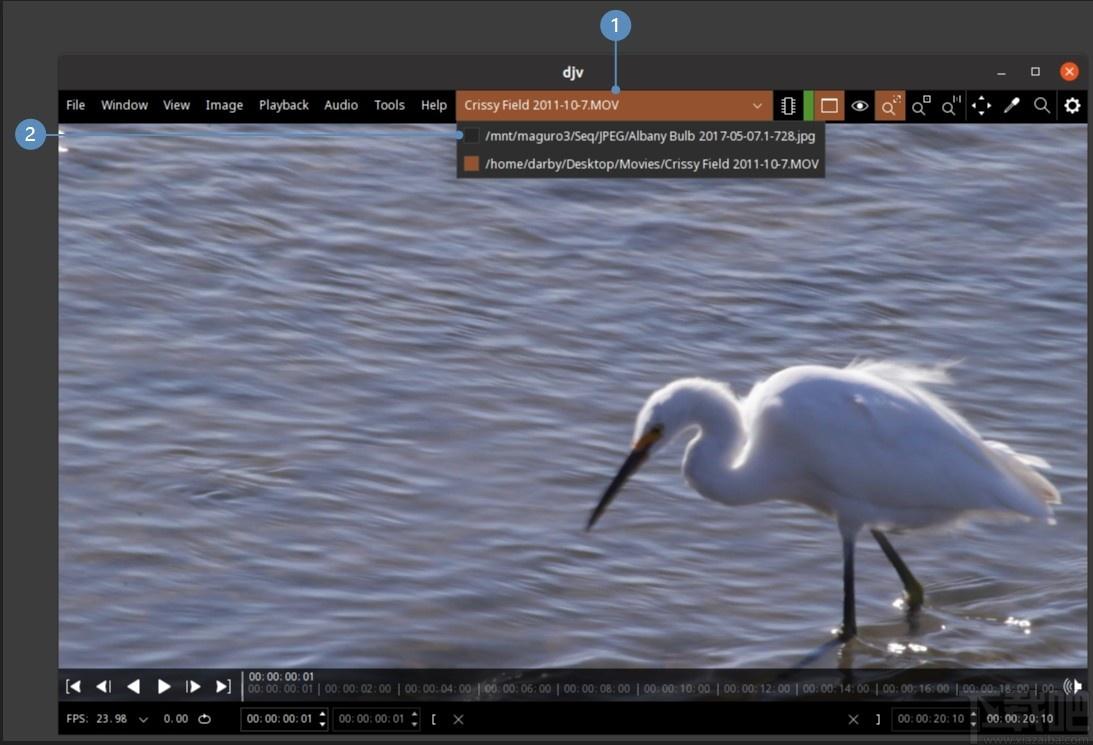Open the Window menu
Screen dimensions: 1093x745
tap(124, 105)
